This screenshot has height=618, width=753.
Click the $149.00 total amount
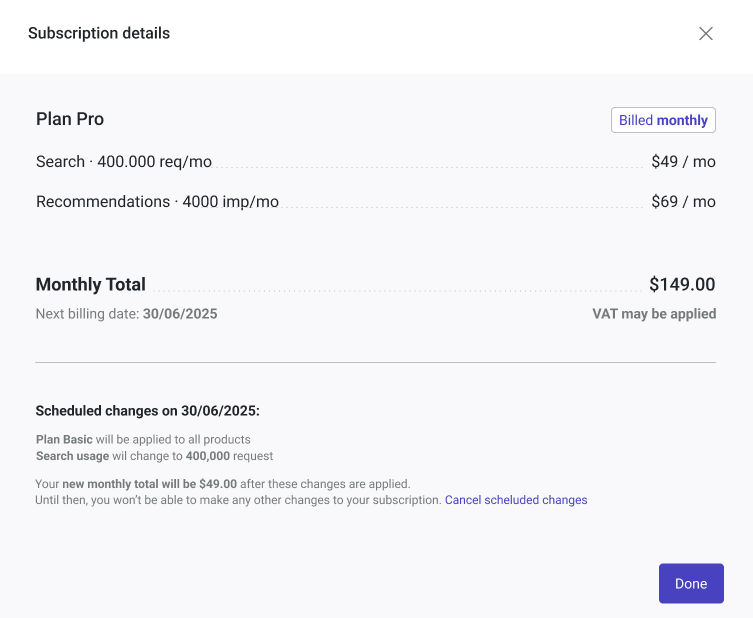coord(682,284)
